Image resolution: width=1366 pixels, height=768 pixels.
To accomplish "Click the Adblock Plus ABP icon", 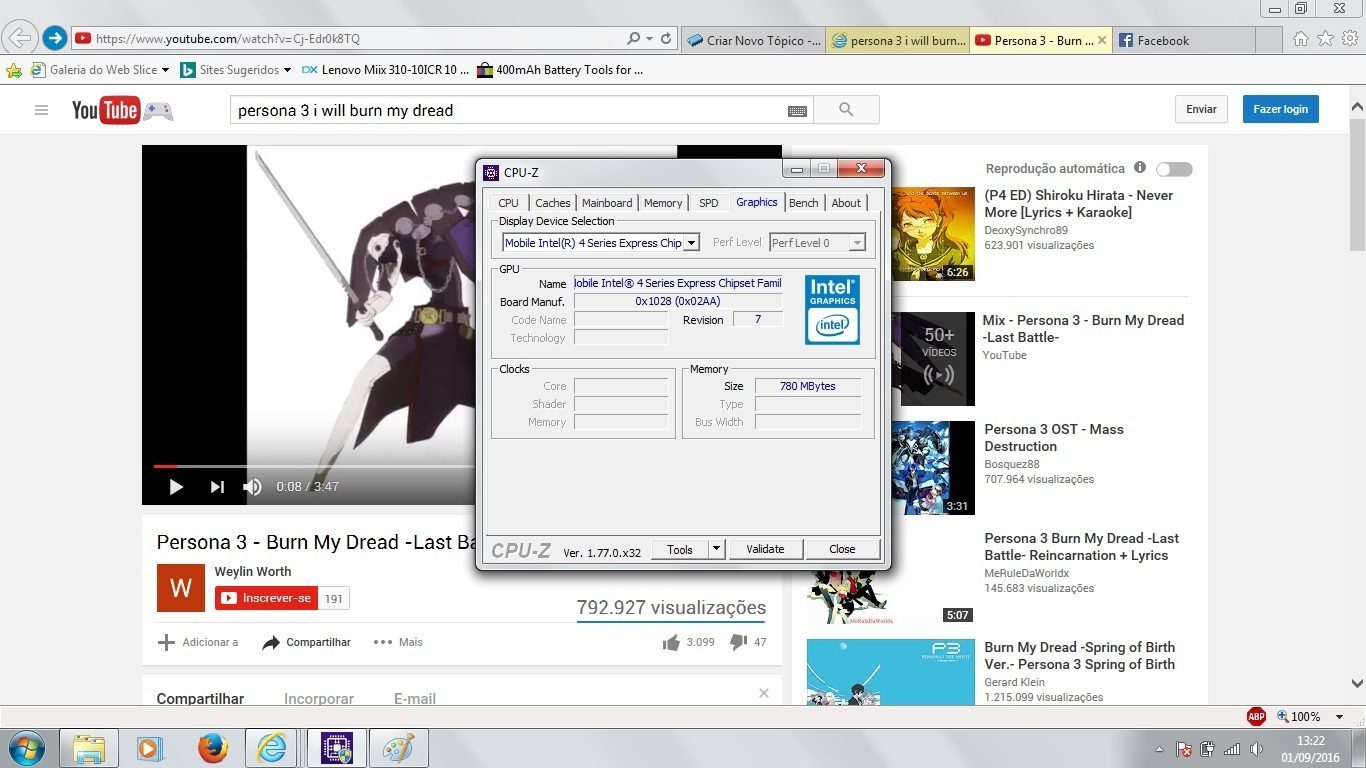I will 1257,716.
